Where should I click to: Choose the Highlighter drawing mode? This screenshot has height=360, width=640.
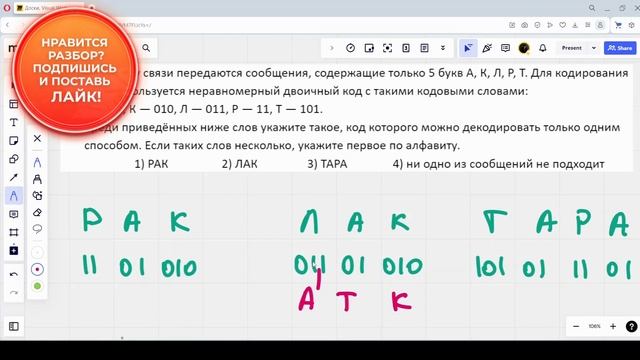[37, 179]
